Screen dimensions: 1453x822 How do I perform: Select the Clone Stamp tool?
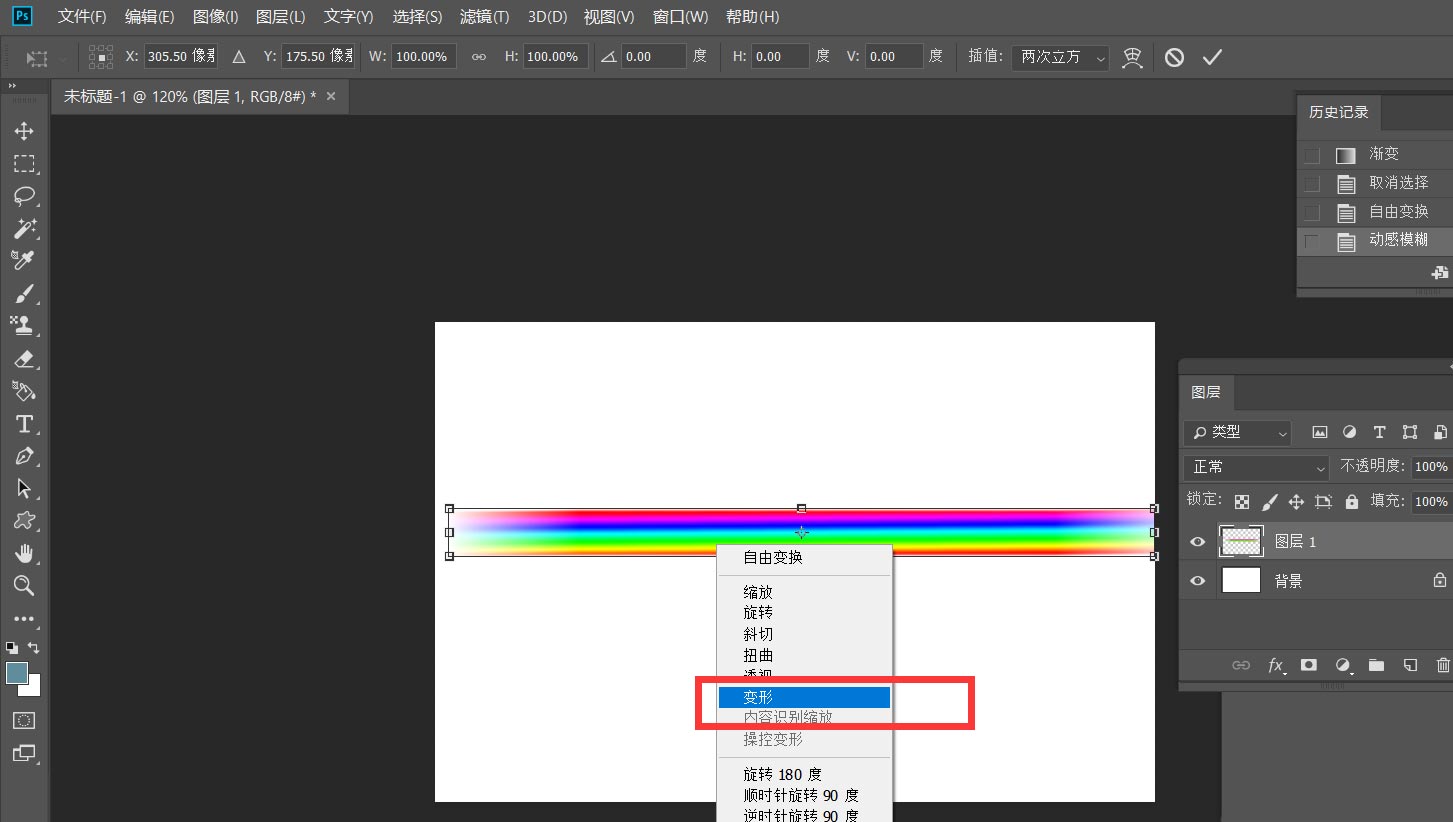click(24, 325)
